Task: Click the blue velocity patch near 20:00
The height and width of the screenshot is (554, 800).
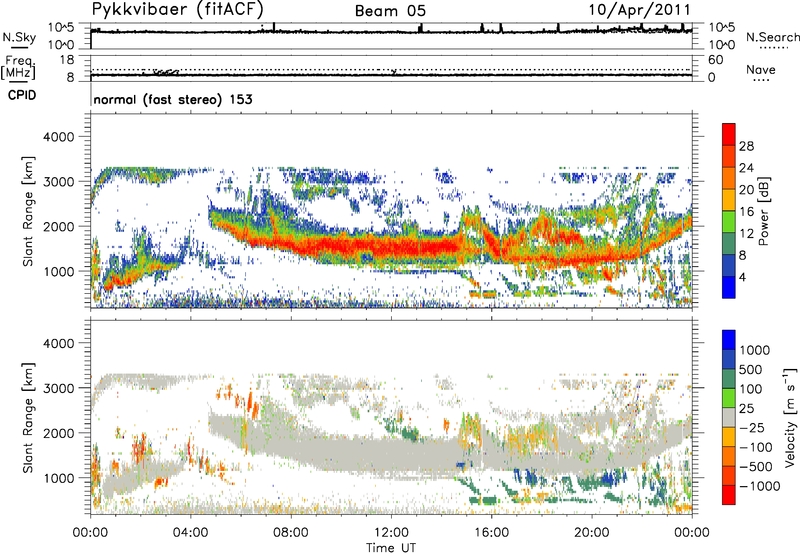Action: tap(608, 480)
